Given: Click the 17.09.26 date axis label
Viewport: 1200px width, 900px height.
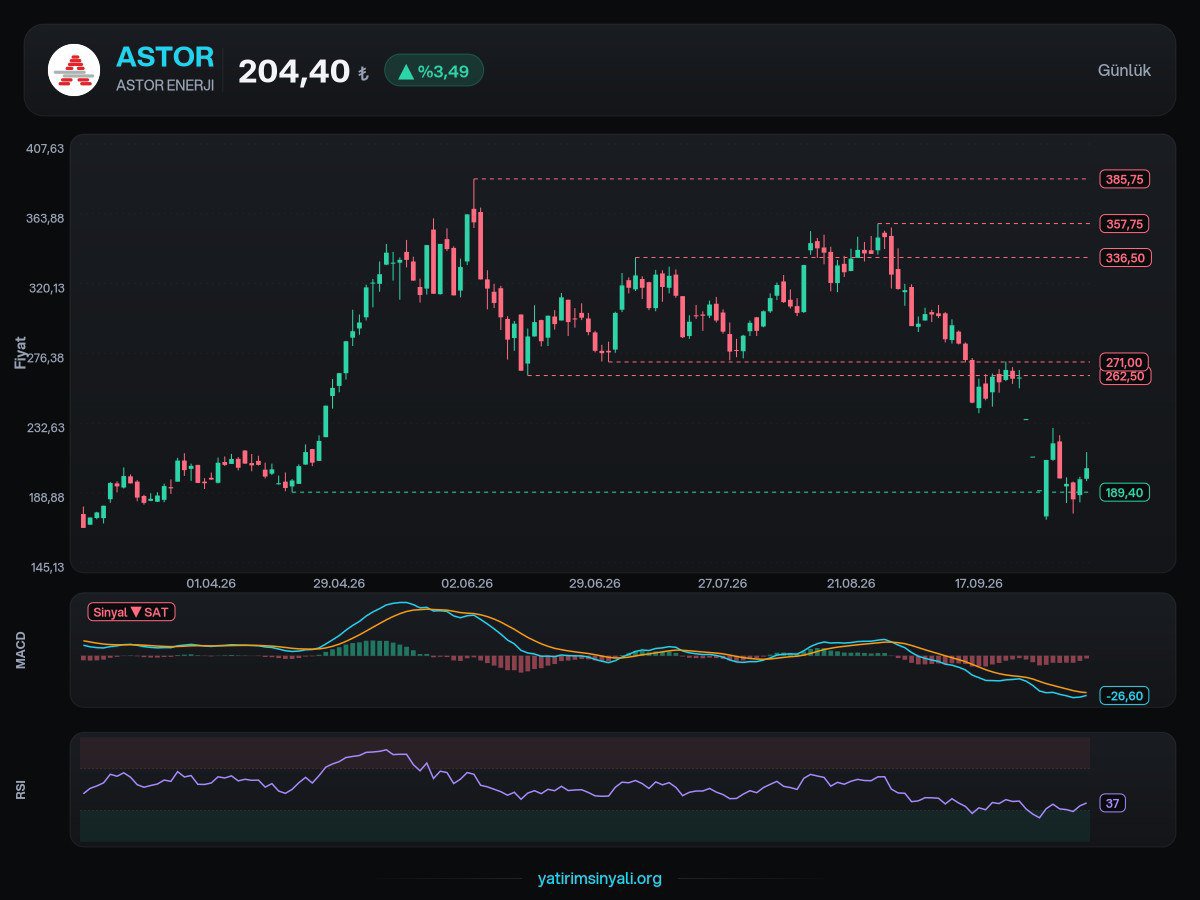Looking at the screenshot, I should click(x=979, y=583).
